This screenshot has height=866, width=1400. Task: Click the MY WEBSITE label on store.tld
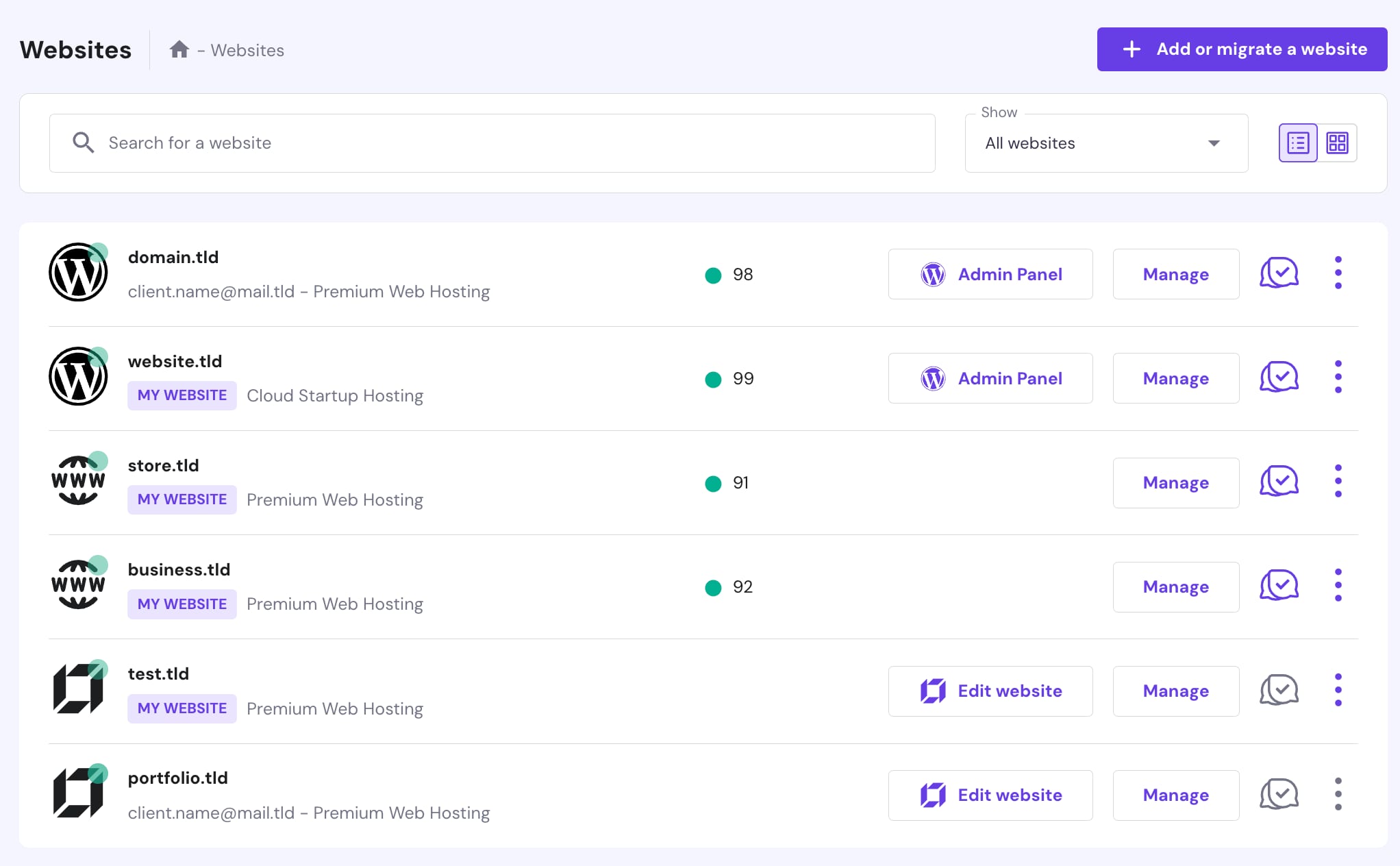[182, 499]
